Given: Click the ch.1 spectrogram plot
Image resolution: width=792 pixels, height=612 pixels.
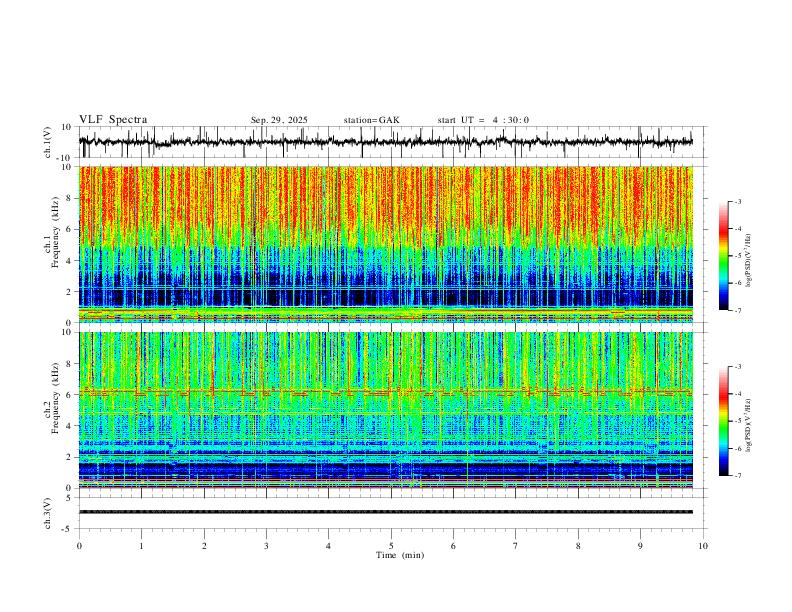Looking at the screenshot, I should click(x=386, y=244).
